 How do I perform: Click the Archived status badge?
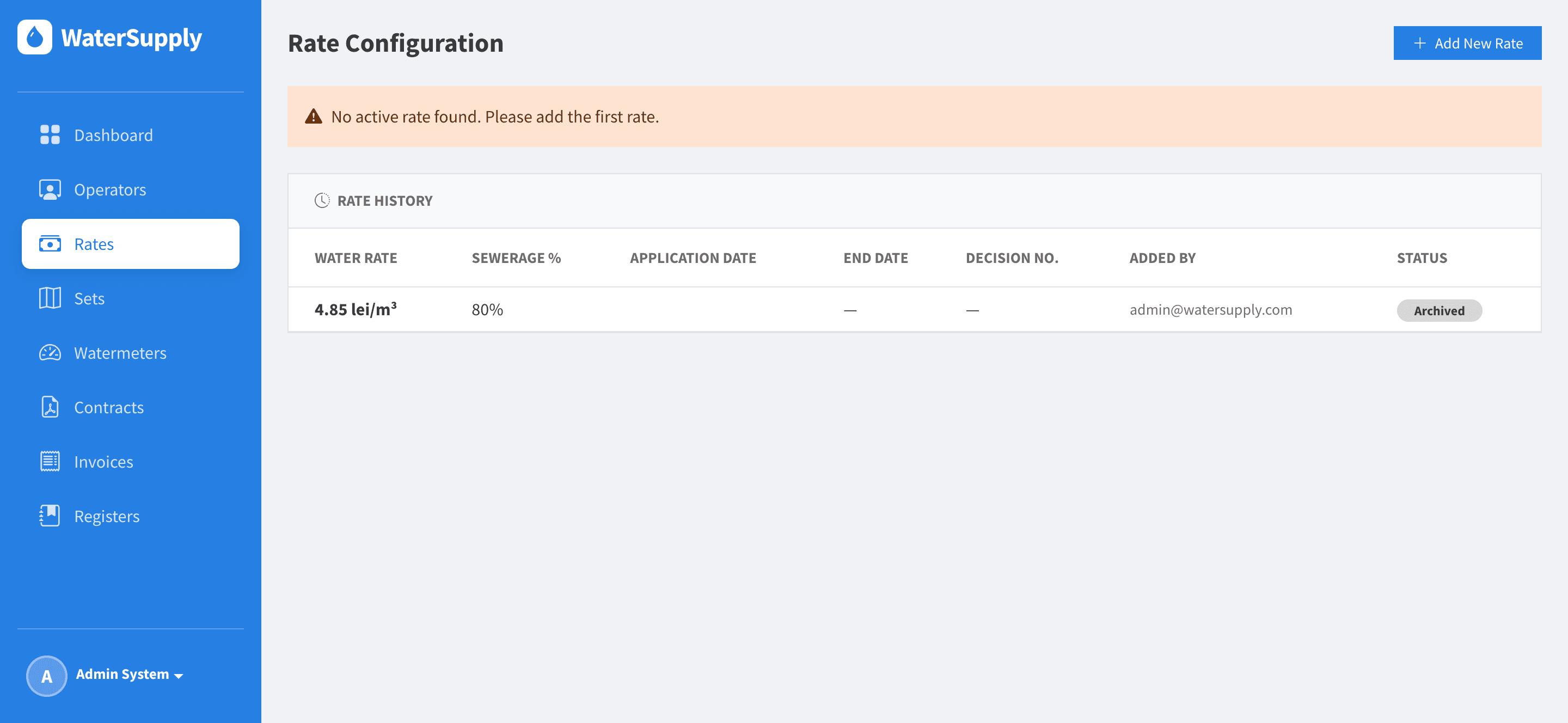pyautogui.click(x=1439, y=310)
